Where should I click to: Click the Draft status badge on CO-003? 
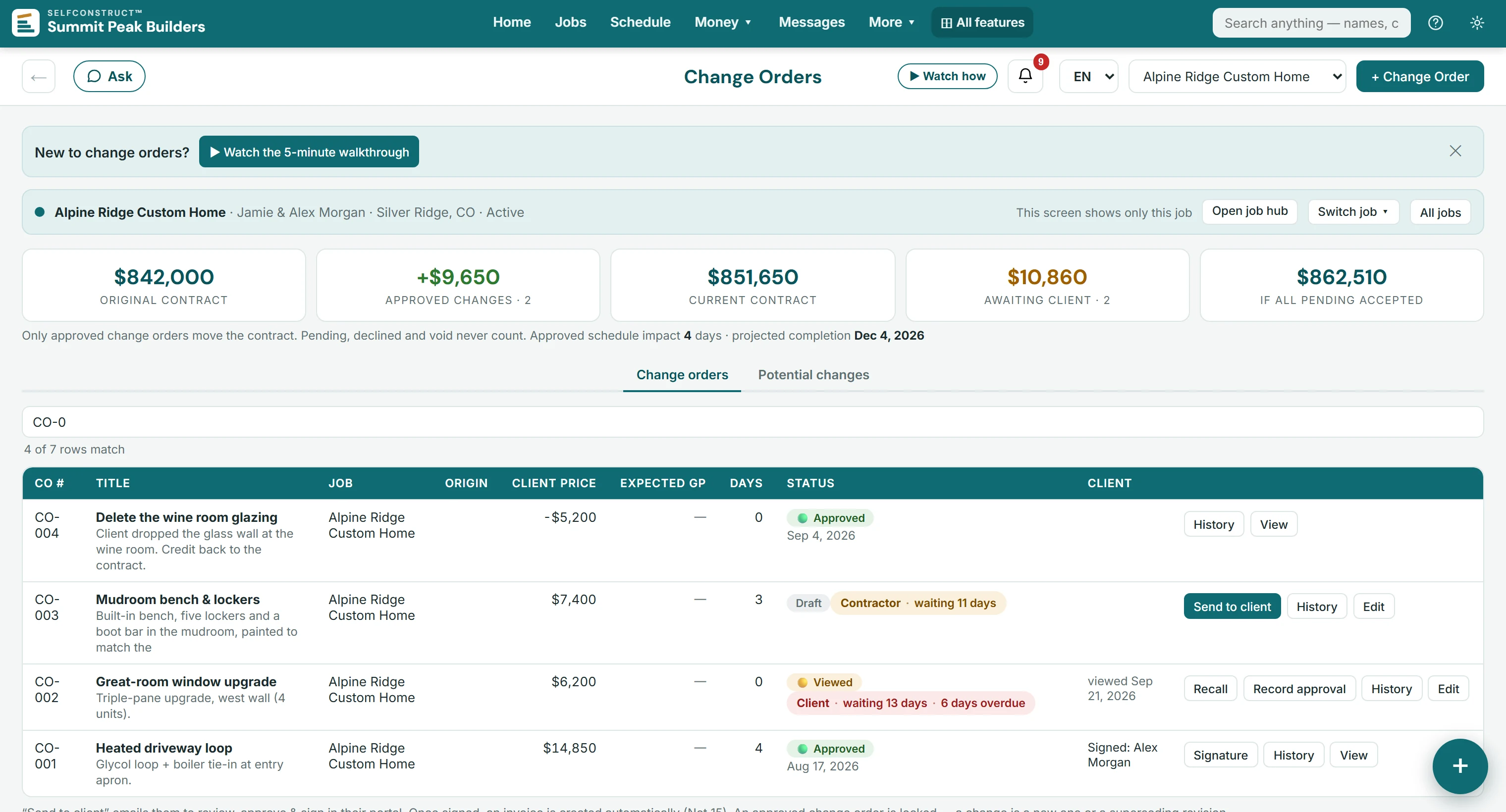coord(808,603)
